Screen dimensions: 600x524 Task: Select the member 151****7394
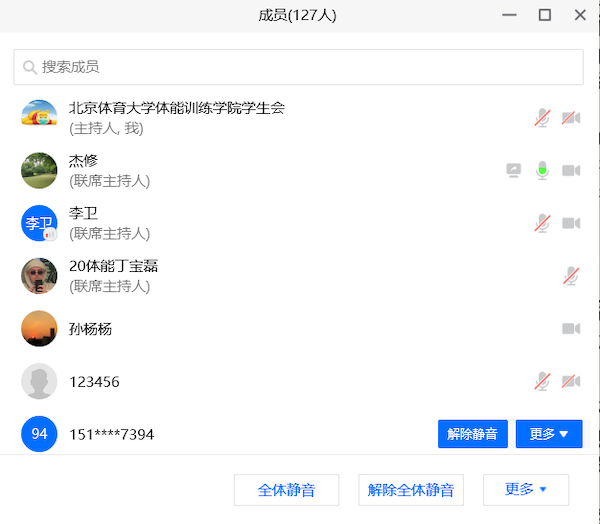coord(111,434)
